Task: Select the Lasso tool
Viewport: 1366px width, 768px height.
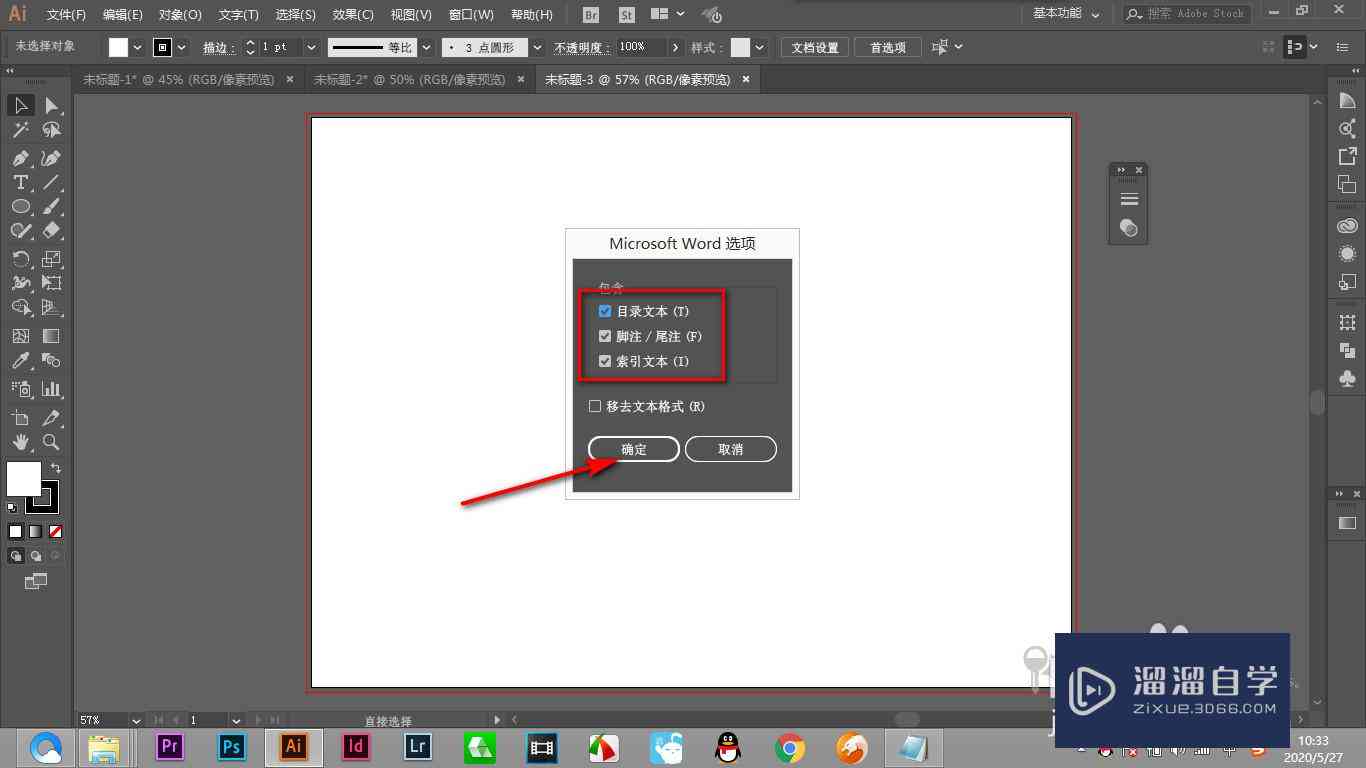Action: [x=51, y=130]
